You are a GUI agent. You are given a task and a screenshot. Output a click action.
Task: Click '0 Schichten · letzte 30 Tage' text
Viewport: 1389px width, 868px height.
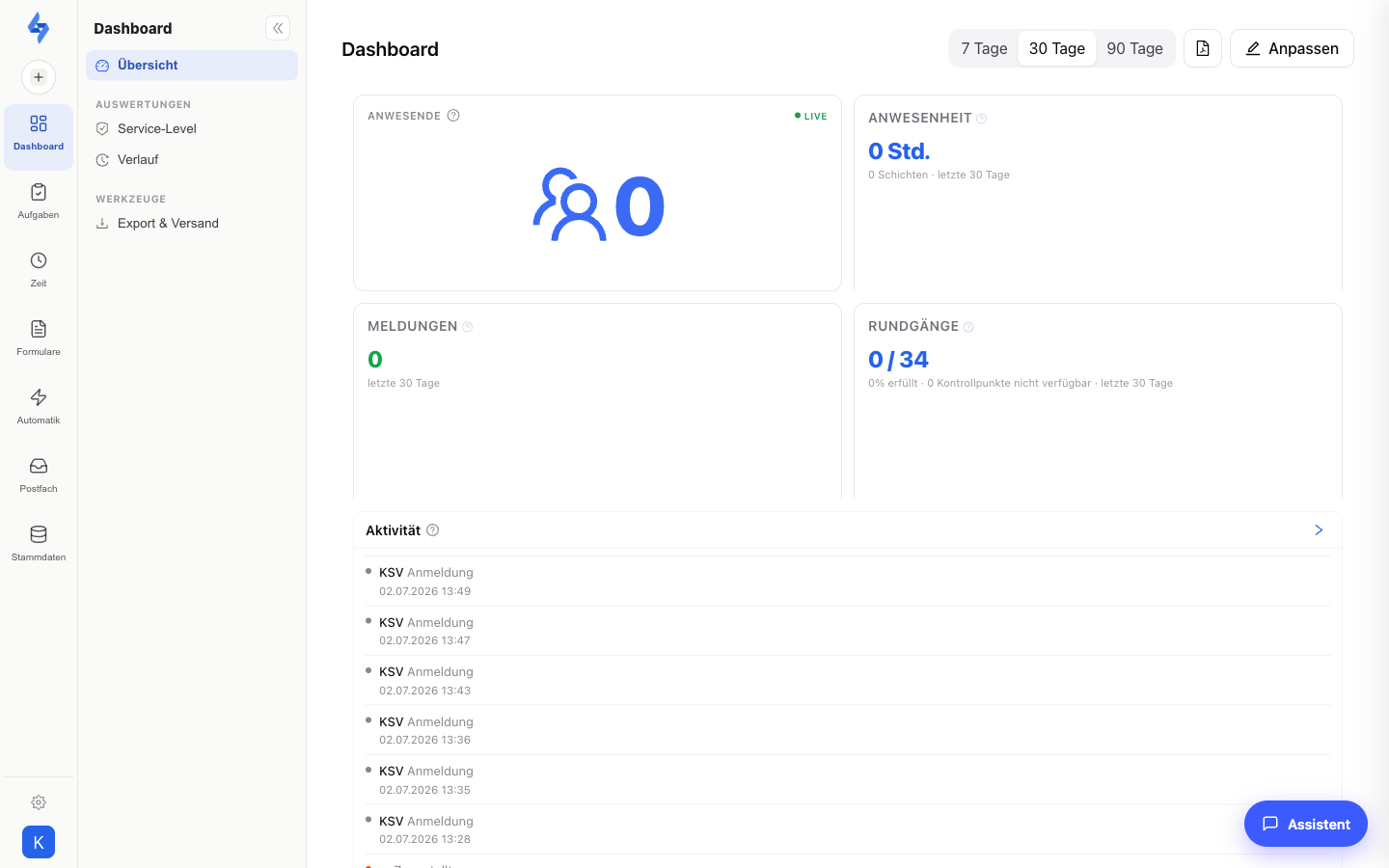click(x=939, y=175)
